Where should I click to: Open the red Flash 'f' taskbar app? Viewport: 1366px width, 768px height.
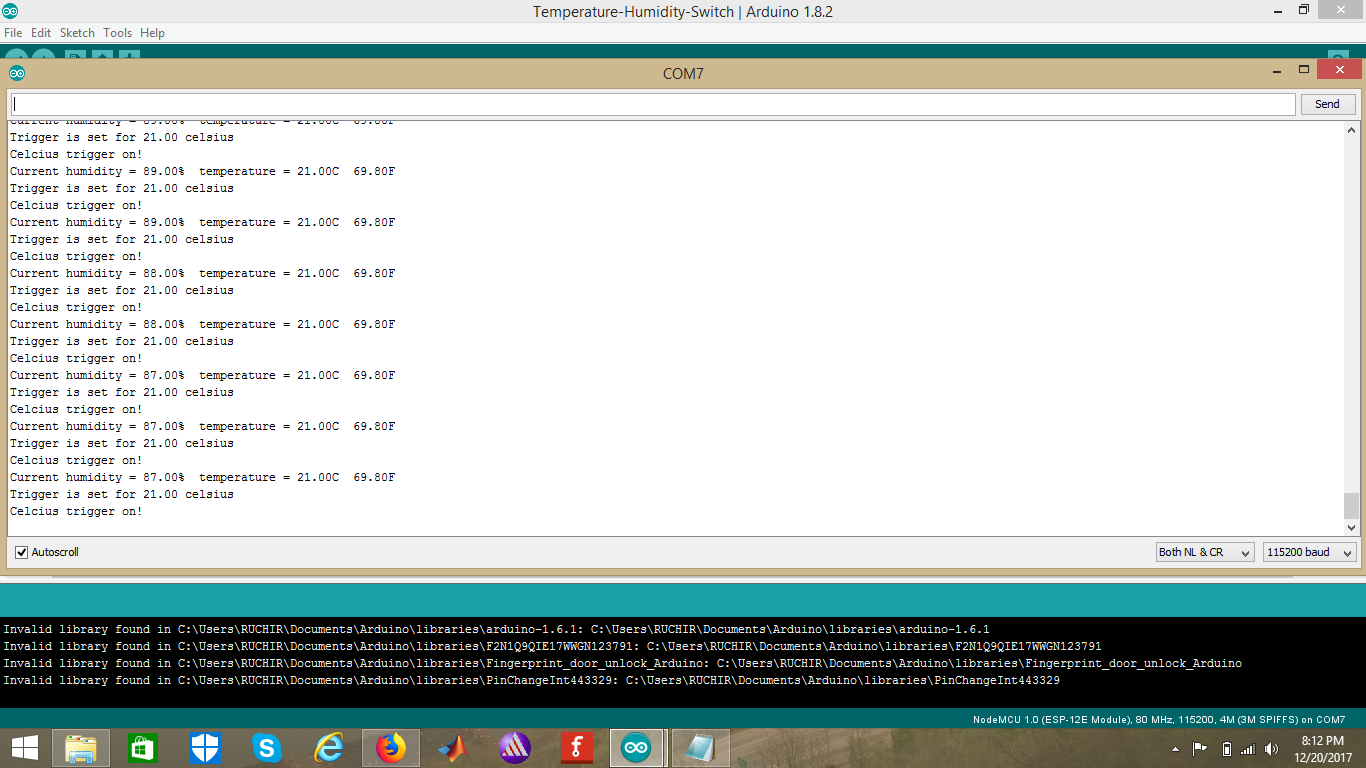click(577, 747)
